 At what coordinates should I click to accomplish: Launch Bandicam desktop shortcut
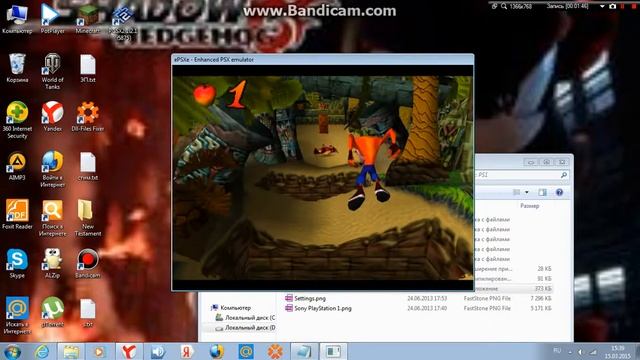click(x=88, y=263)
